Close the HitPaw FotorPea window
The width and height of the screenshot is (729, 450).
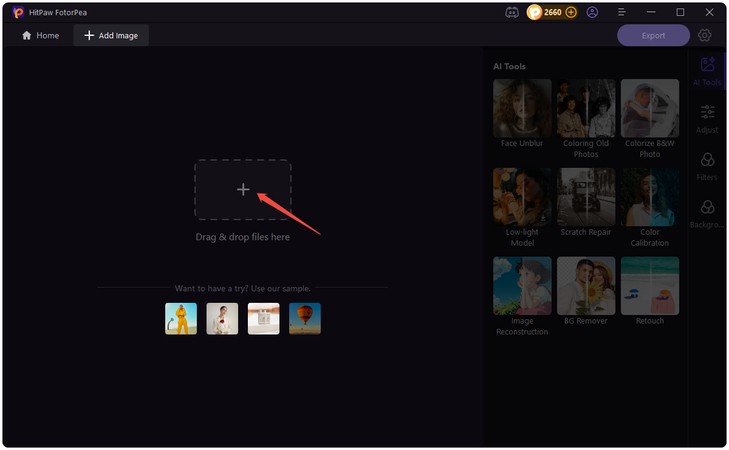709,13
